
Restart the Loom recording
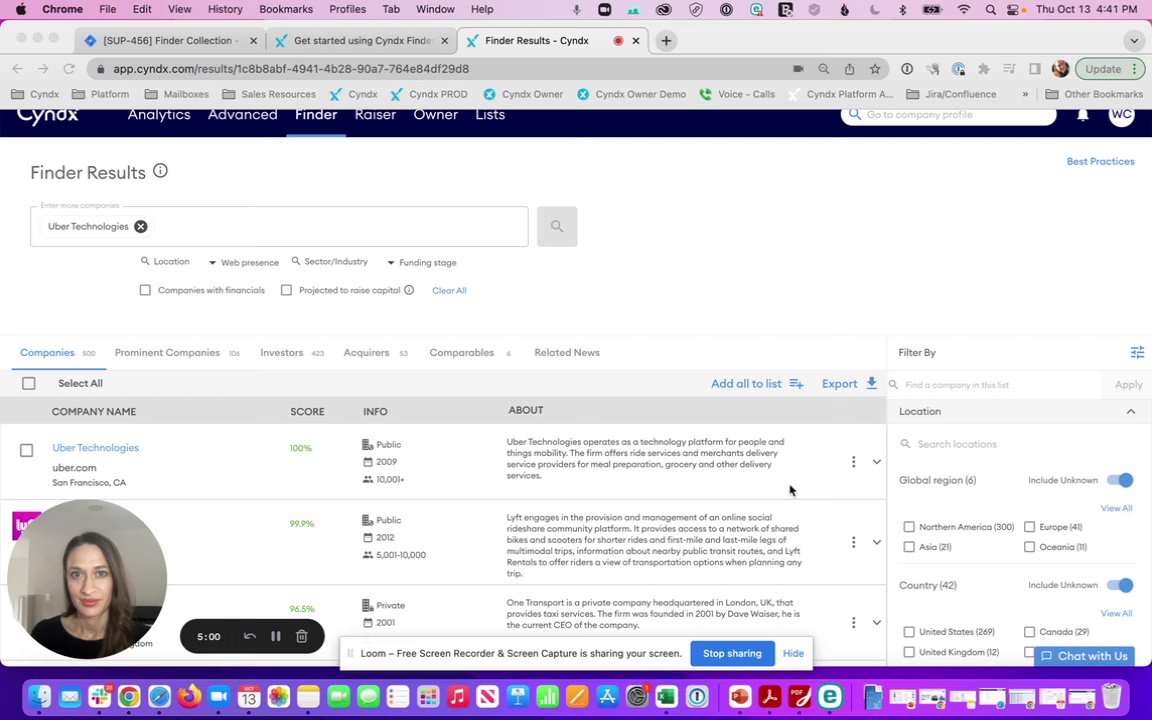(250, 636)
